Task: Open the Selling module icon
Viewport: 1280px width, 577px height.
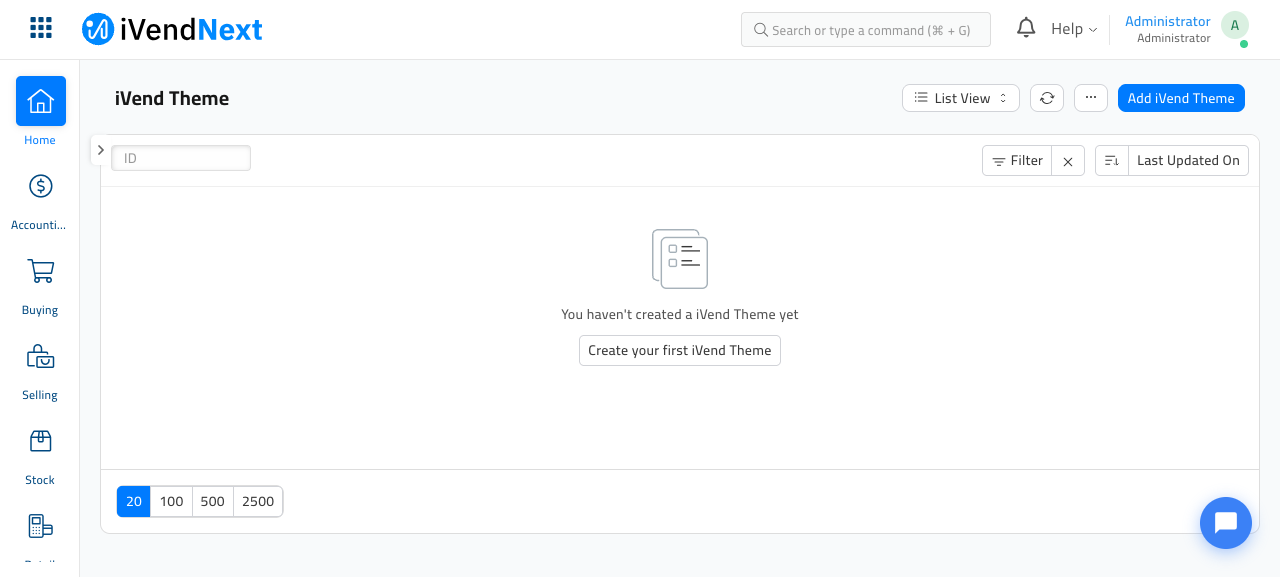Action: point(40,356)
